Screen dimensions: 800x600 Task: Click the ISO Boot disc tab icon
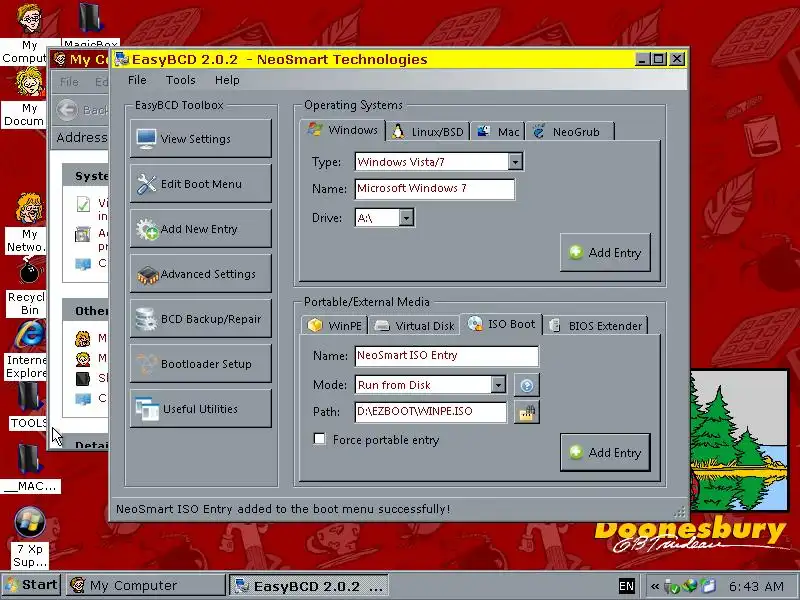point(474,324)
